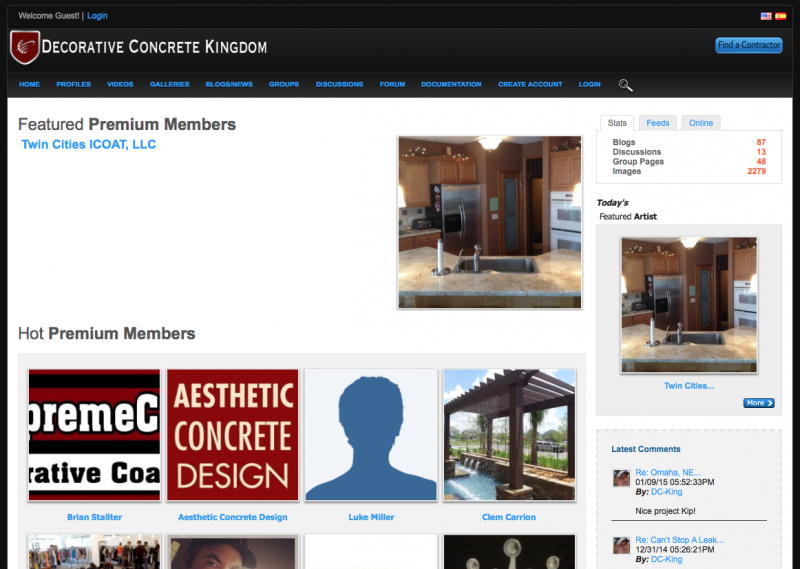Click DC-King avatar beside Omaha comment
Viewport: 800px width, 569px height.
tap(621, 478)
